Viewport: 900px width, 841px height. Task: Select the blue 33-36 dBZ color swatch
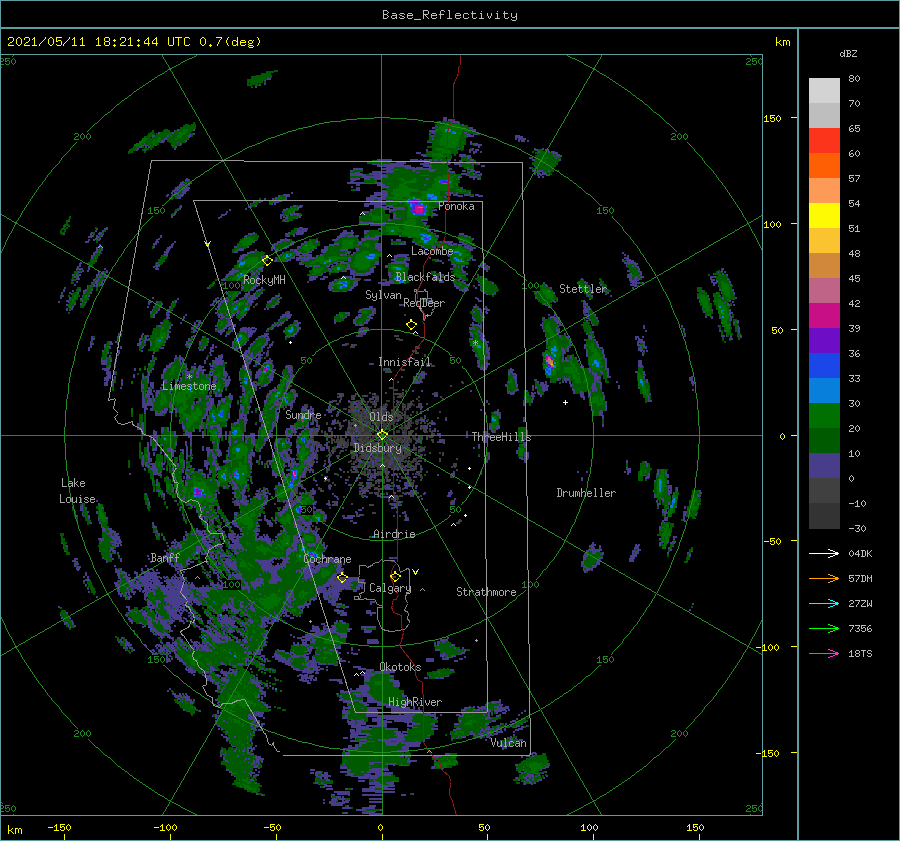tap(824, 366)
